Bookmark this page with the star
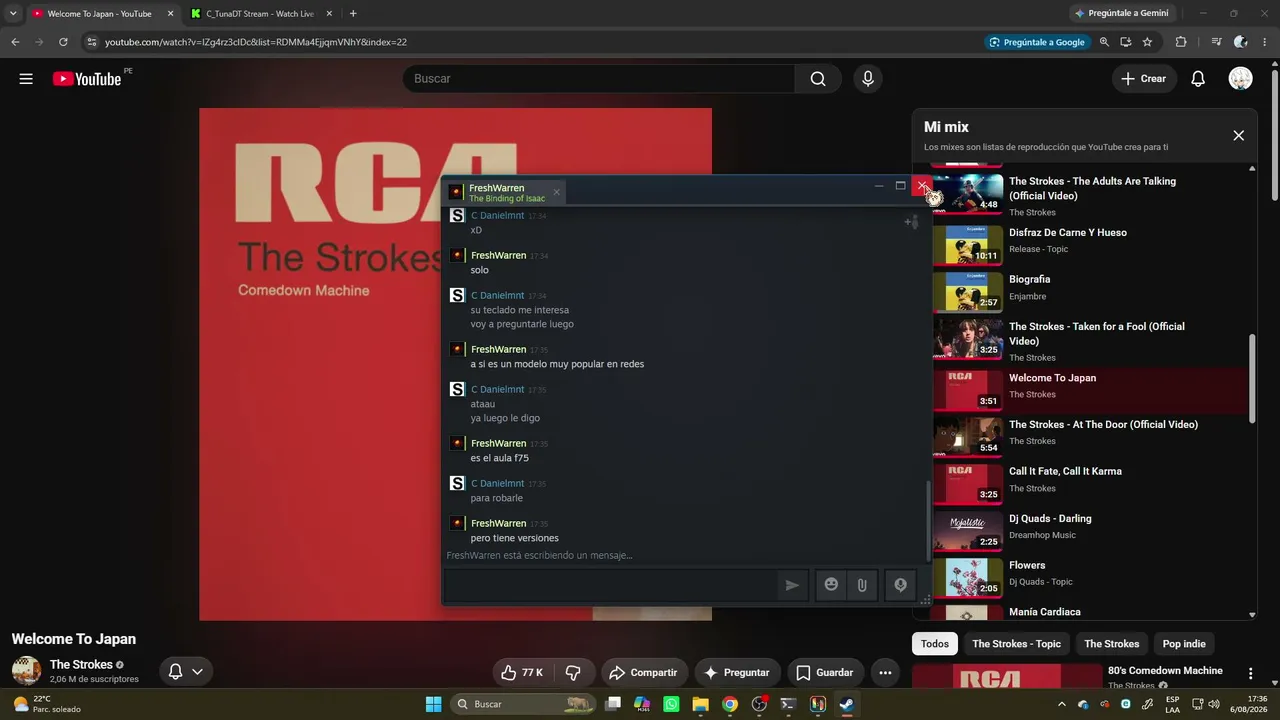1280x720 pixels. click(1147, 42)
